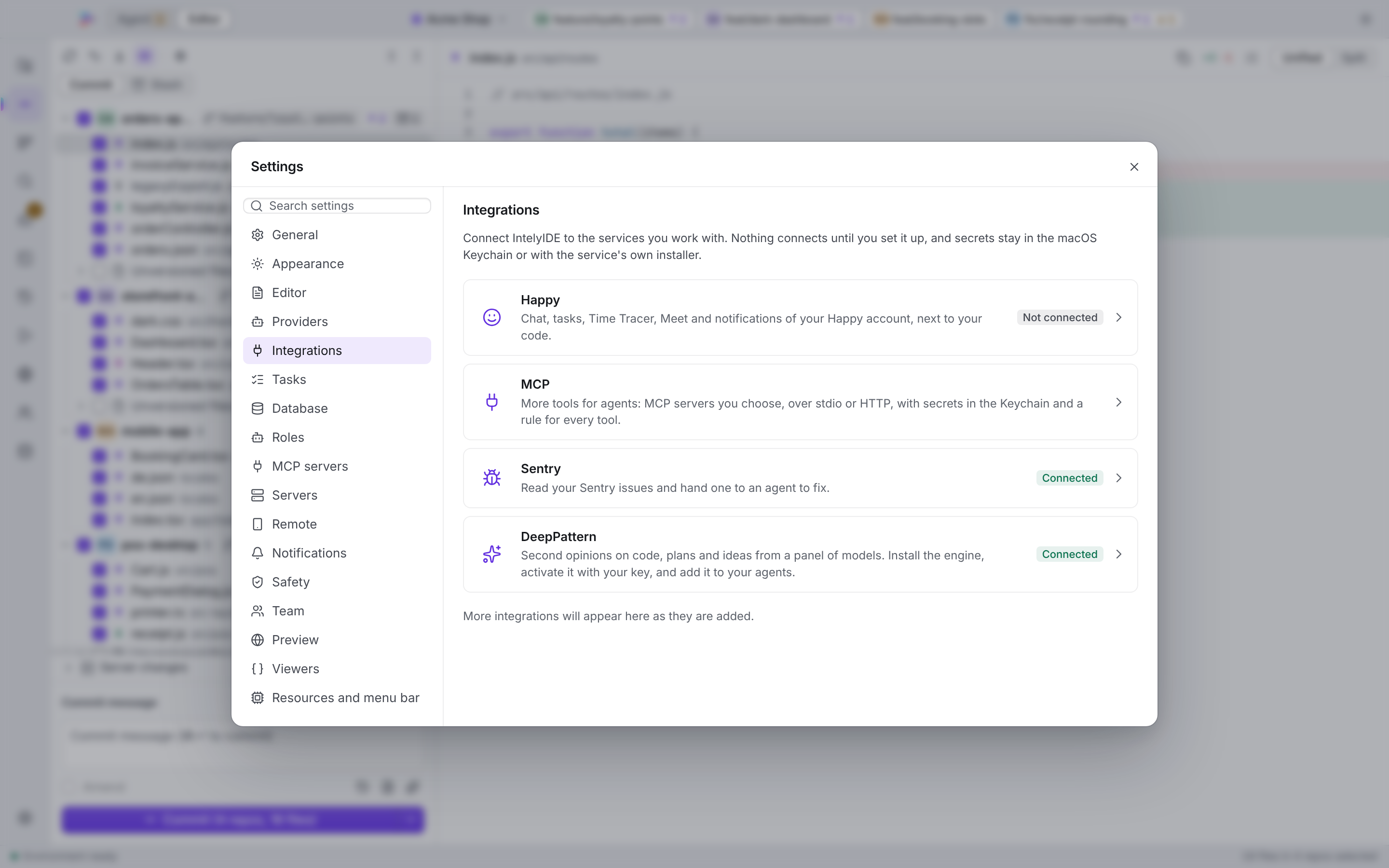Click the DeepPattern sparkle icon
1389x868 pixels.
(x=492, y=554)
